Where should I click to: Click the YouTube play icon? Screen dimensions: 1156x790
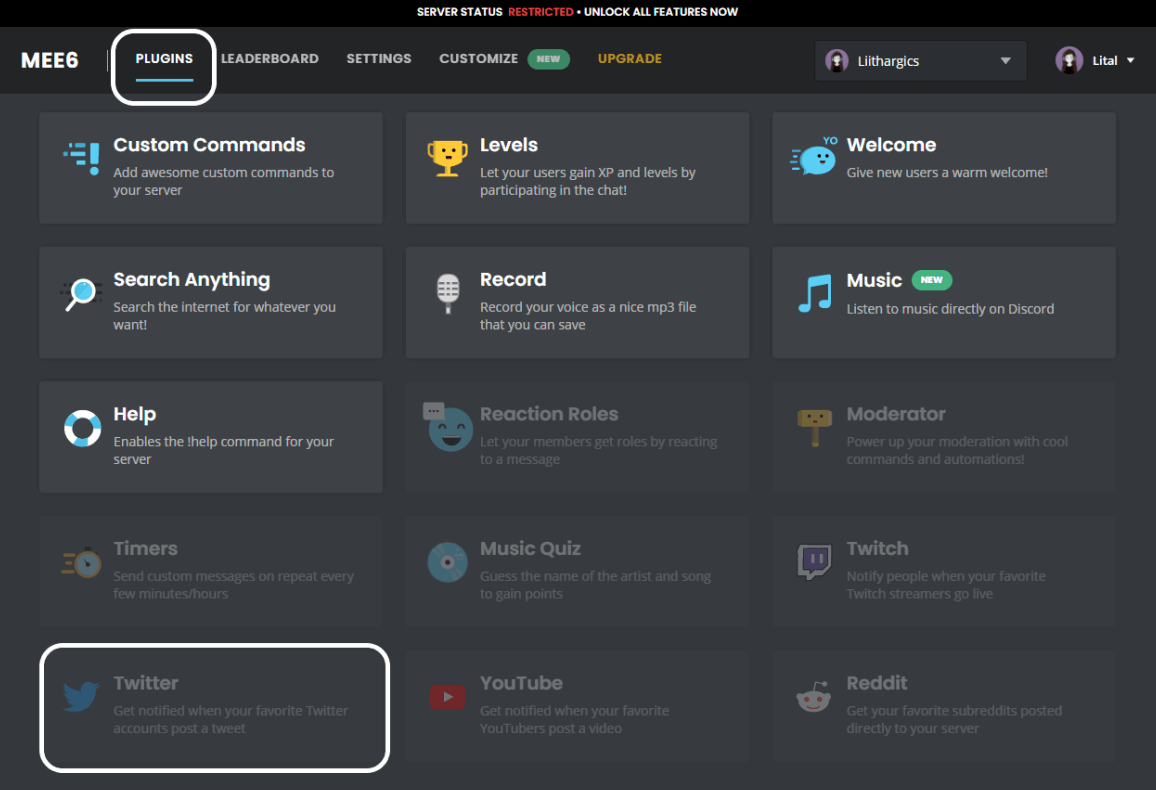coord(448,697)
